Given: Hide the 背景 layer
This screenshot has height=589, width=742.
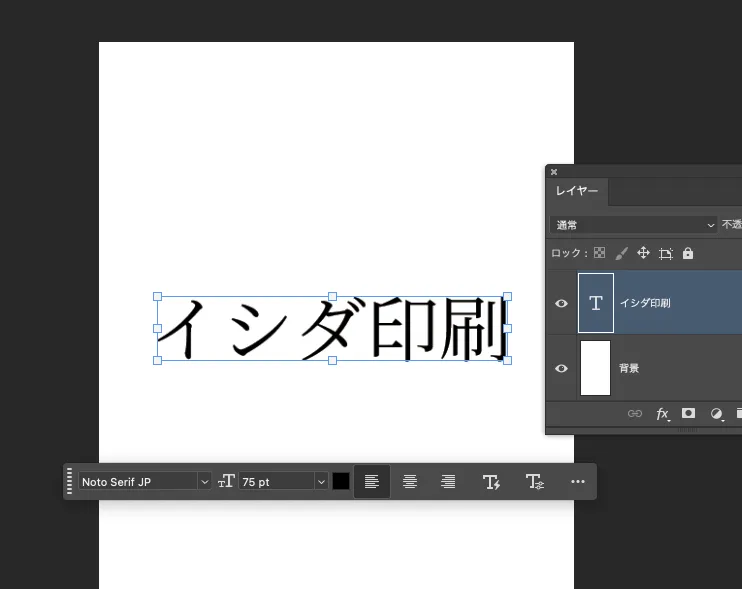Looking at the screenshot, I should (561, 368).
